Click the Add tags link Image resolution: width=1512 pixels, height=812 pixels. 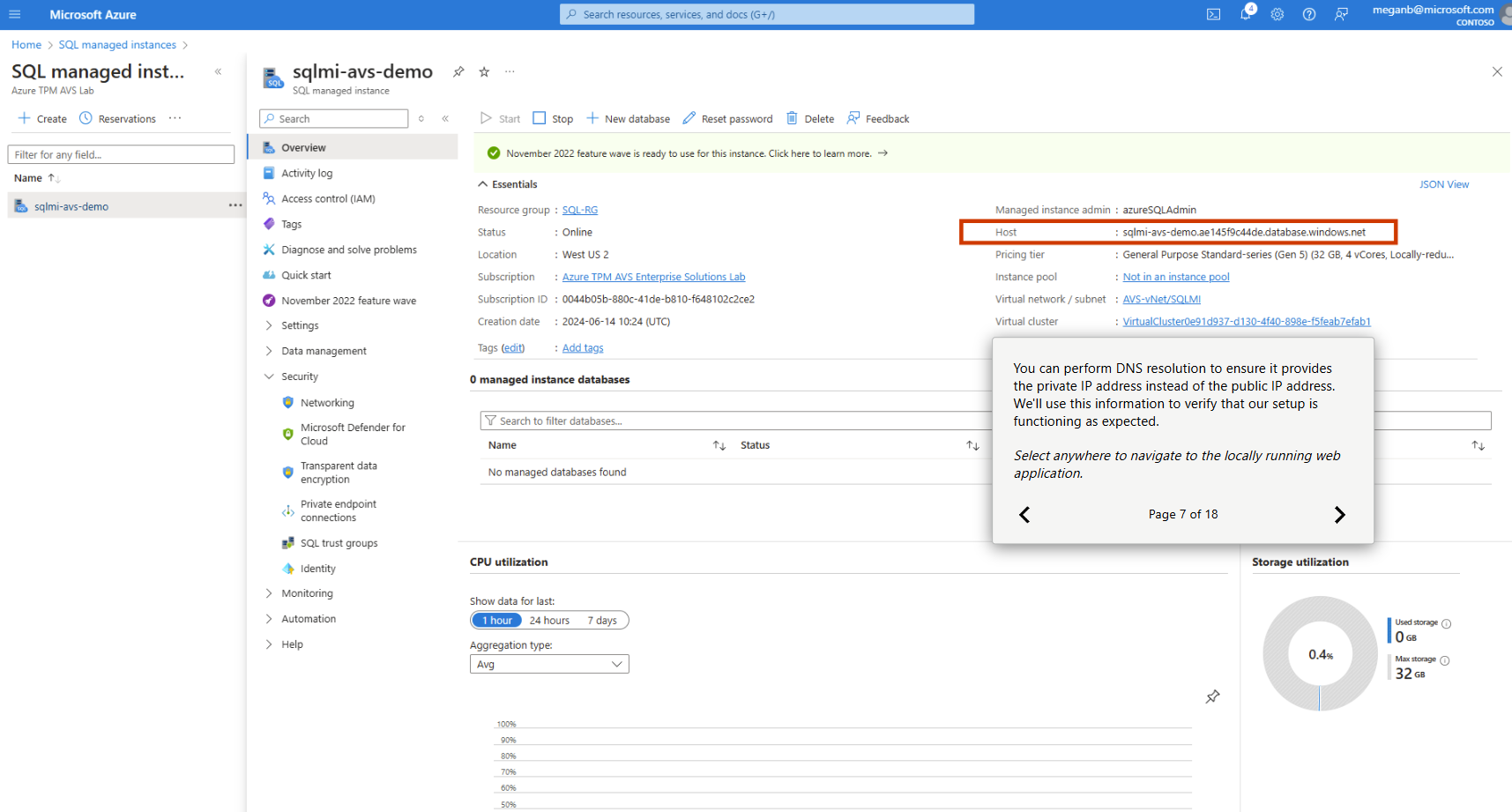[583, 347]
